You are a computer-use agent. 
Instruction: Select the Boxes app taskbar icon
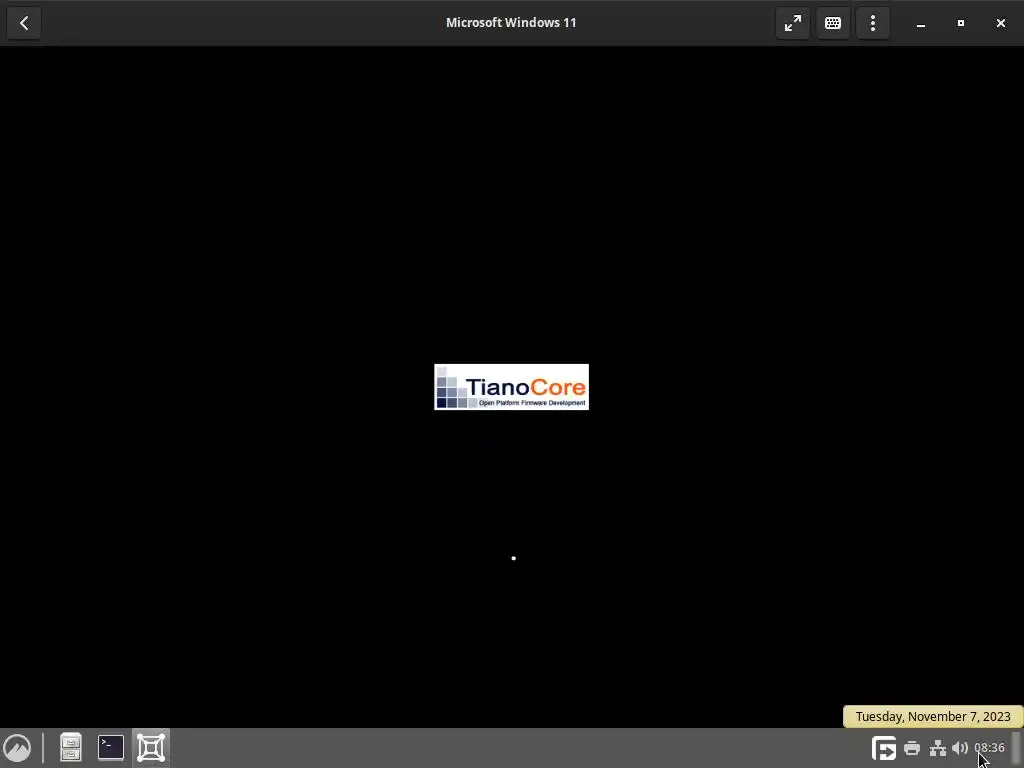tap(151, 748)
